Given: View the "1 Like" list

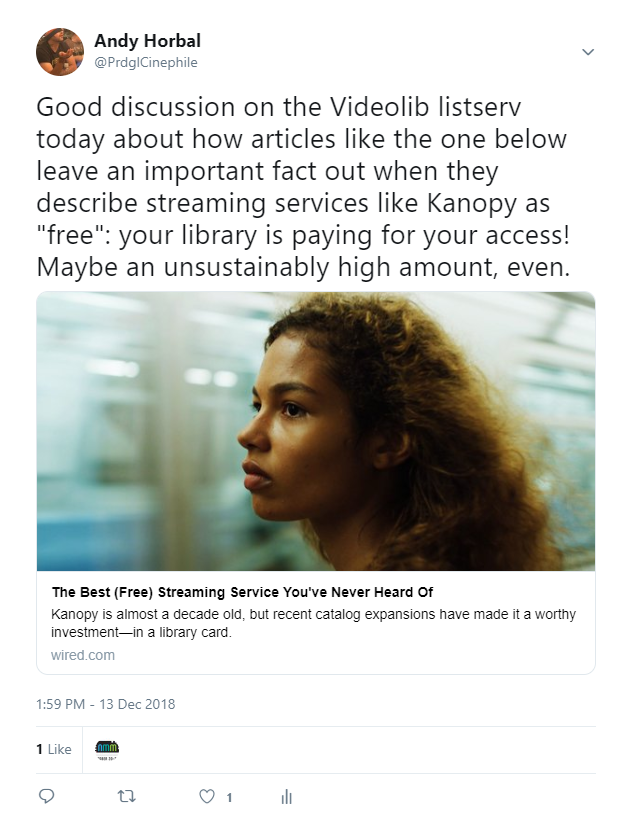Looking at the screenshot, I should (x=54, y=749).
